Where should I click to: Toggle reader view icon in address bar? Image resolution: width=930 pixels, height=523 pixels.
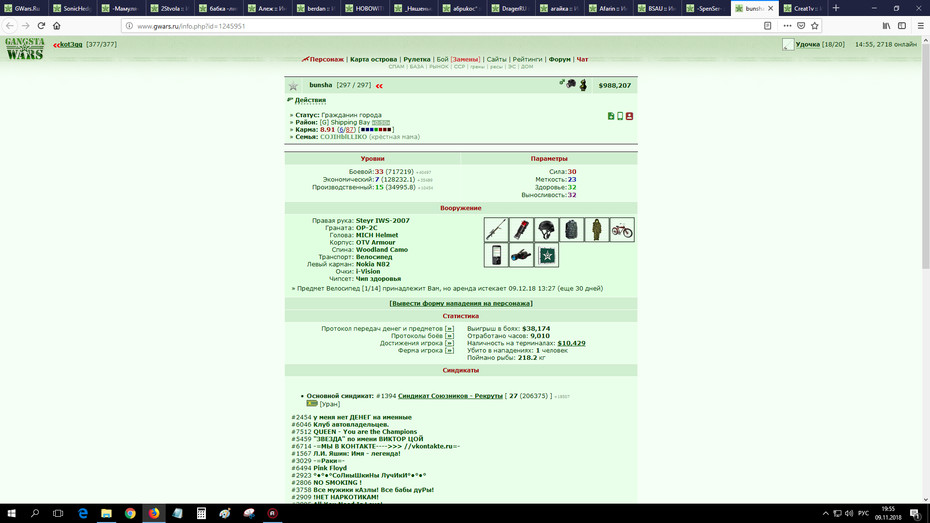767,25
